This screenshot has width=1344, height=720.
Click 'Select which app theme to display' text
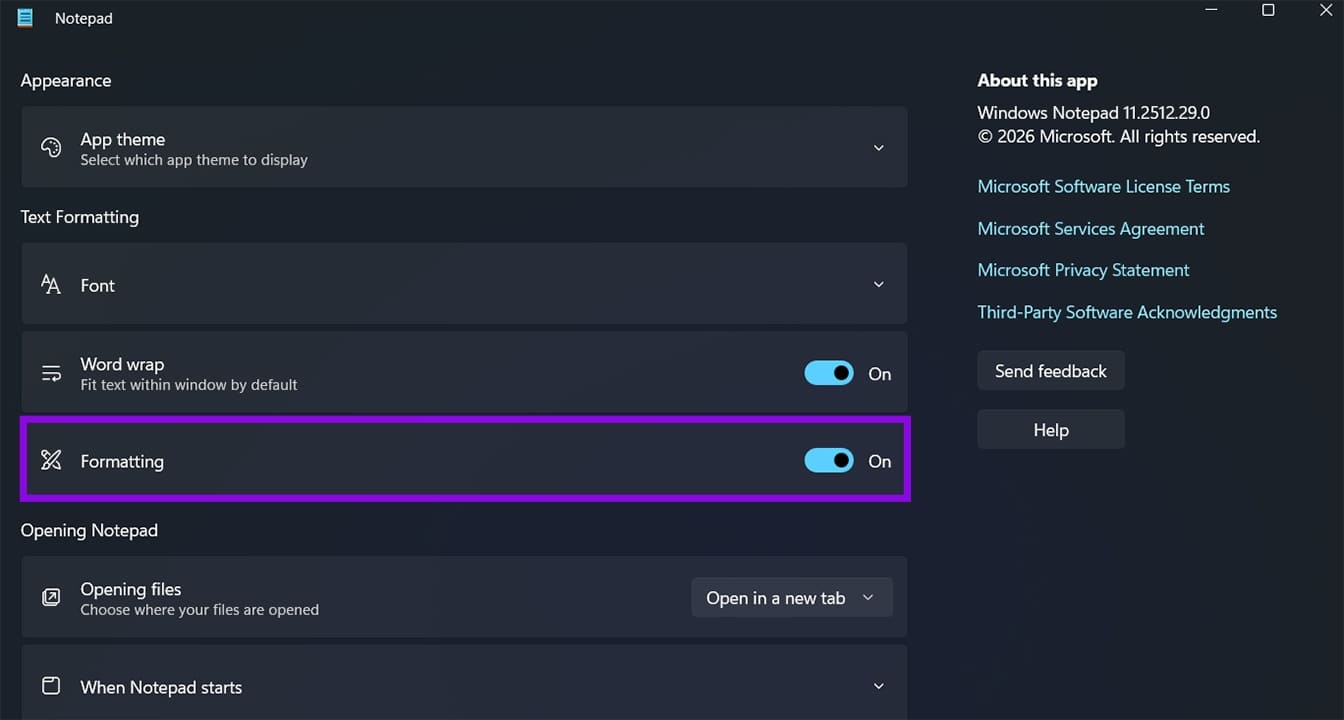tap(194, 160)
